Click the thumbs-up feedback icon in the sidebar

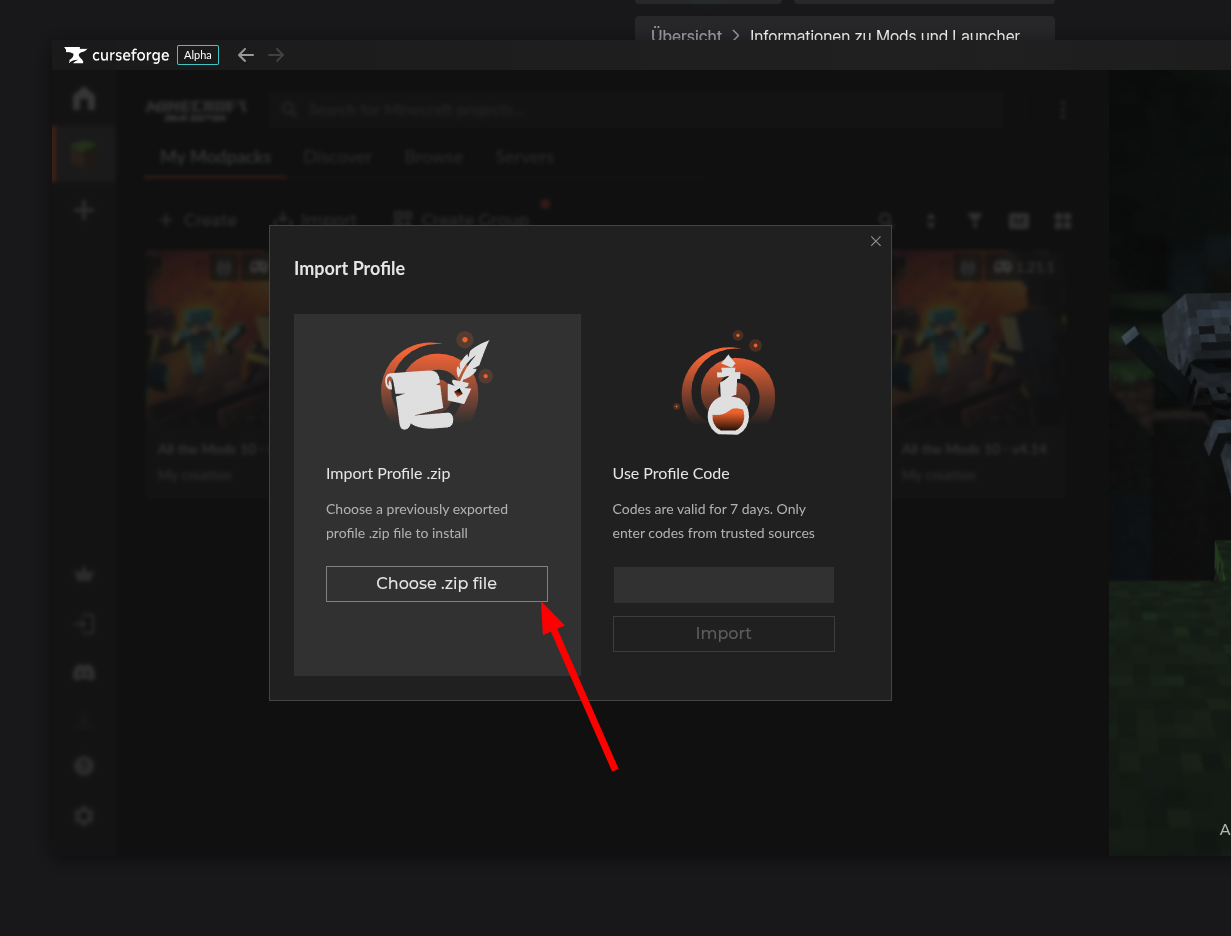(x=84, y=573)
